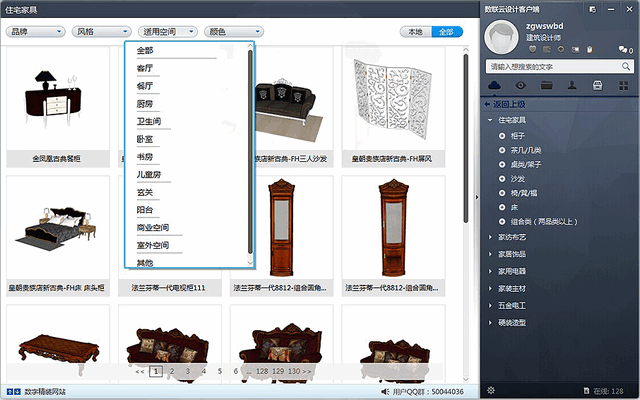Expand the 家用电器 tree node
Screen dimensions: 640x400
click(490, 271)
